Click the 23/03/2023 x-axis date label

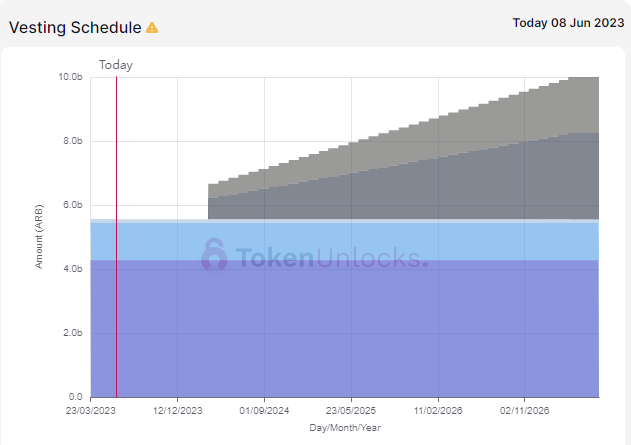[91, 411]
